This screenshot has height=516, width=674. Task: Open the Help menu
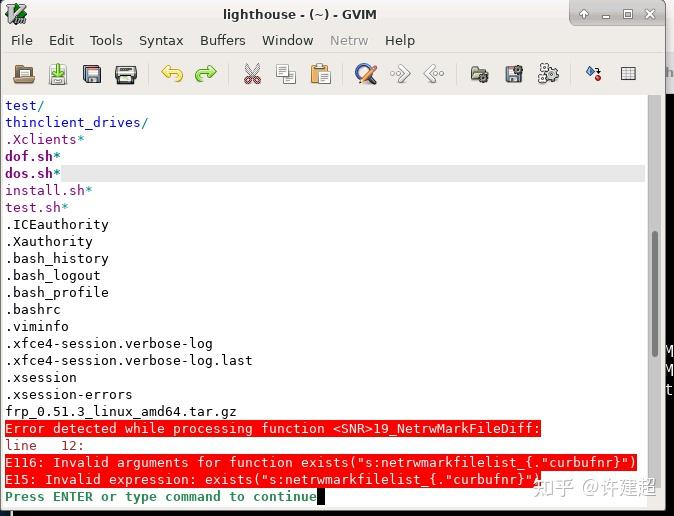click(400, 40)
